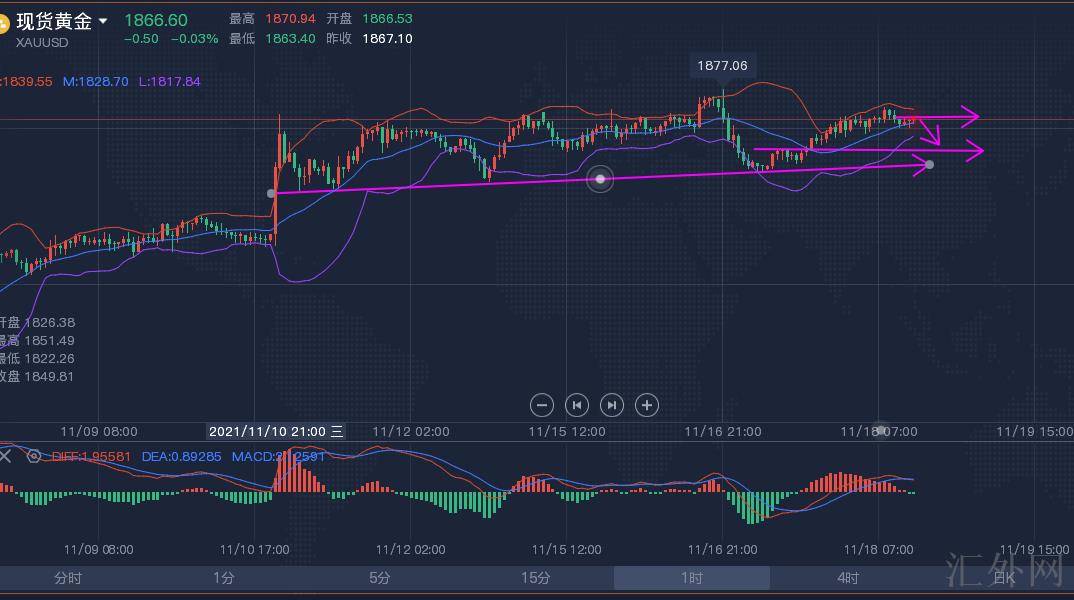Step forward to the next candle
Image resolution: width=1074 pixels, height=600 pixels.
pos(611,405)
